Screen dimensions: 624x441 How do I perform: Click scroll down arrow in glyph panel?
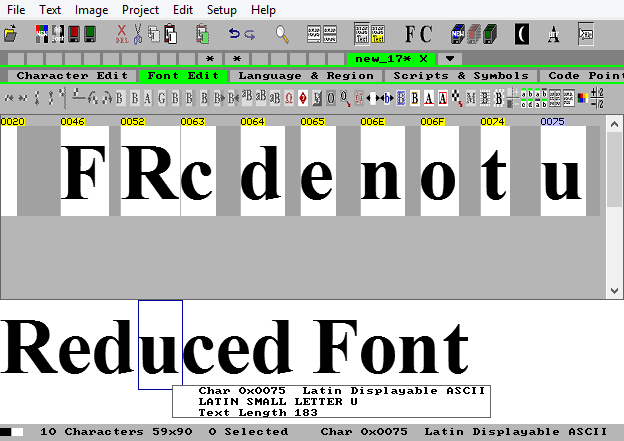coord(614,291)
